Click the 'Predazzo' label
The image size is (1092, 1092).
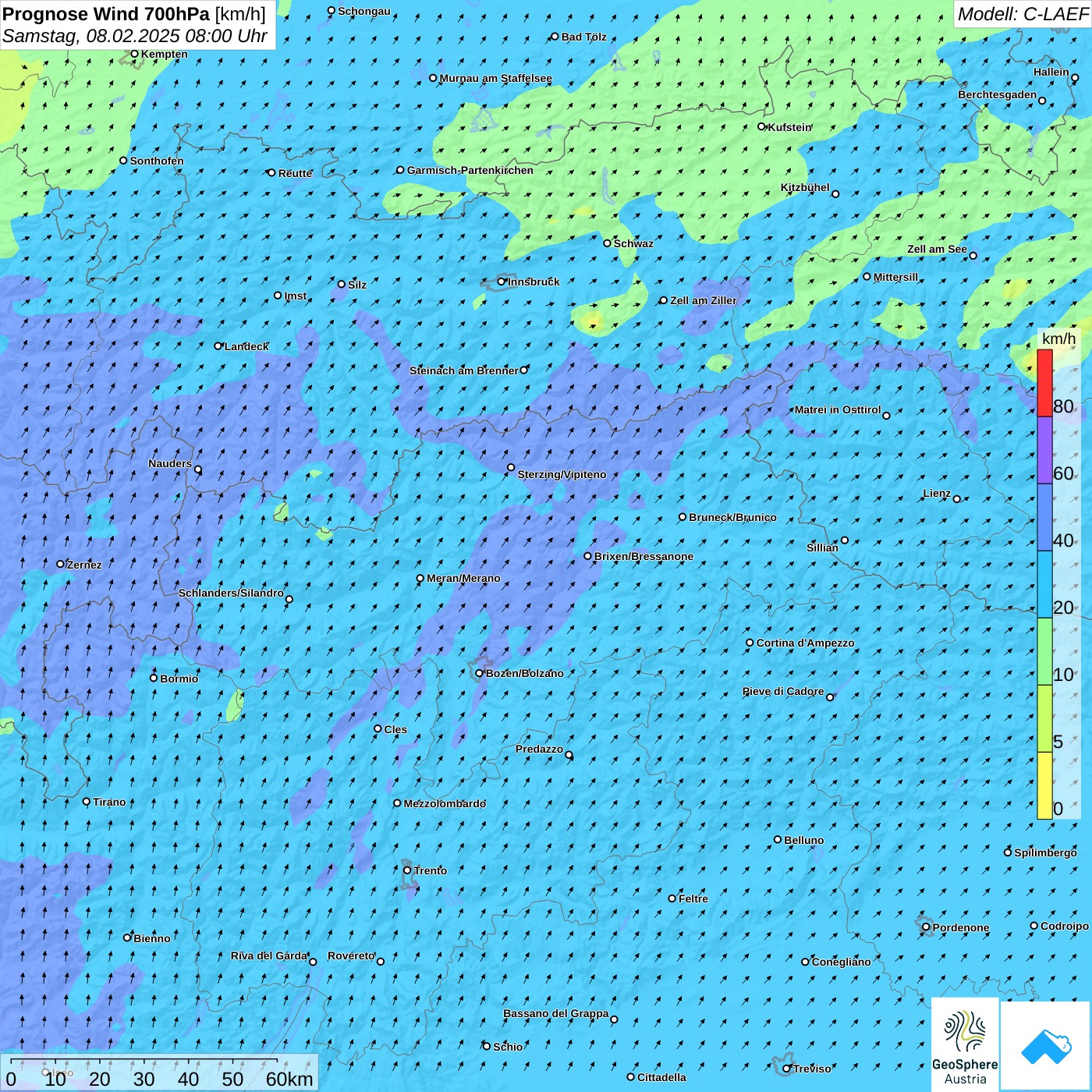[x=539, y=749]
